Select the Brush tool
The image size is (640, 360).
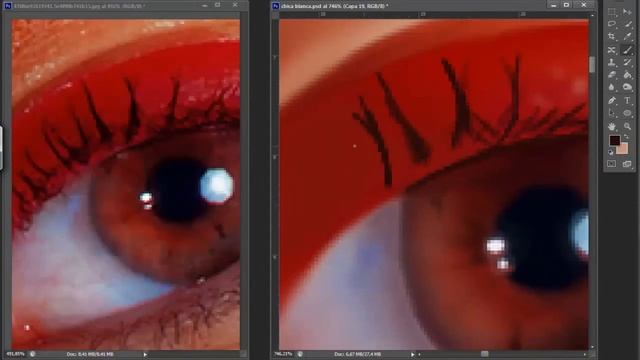(x=627, y=50)
